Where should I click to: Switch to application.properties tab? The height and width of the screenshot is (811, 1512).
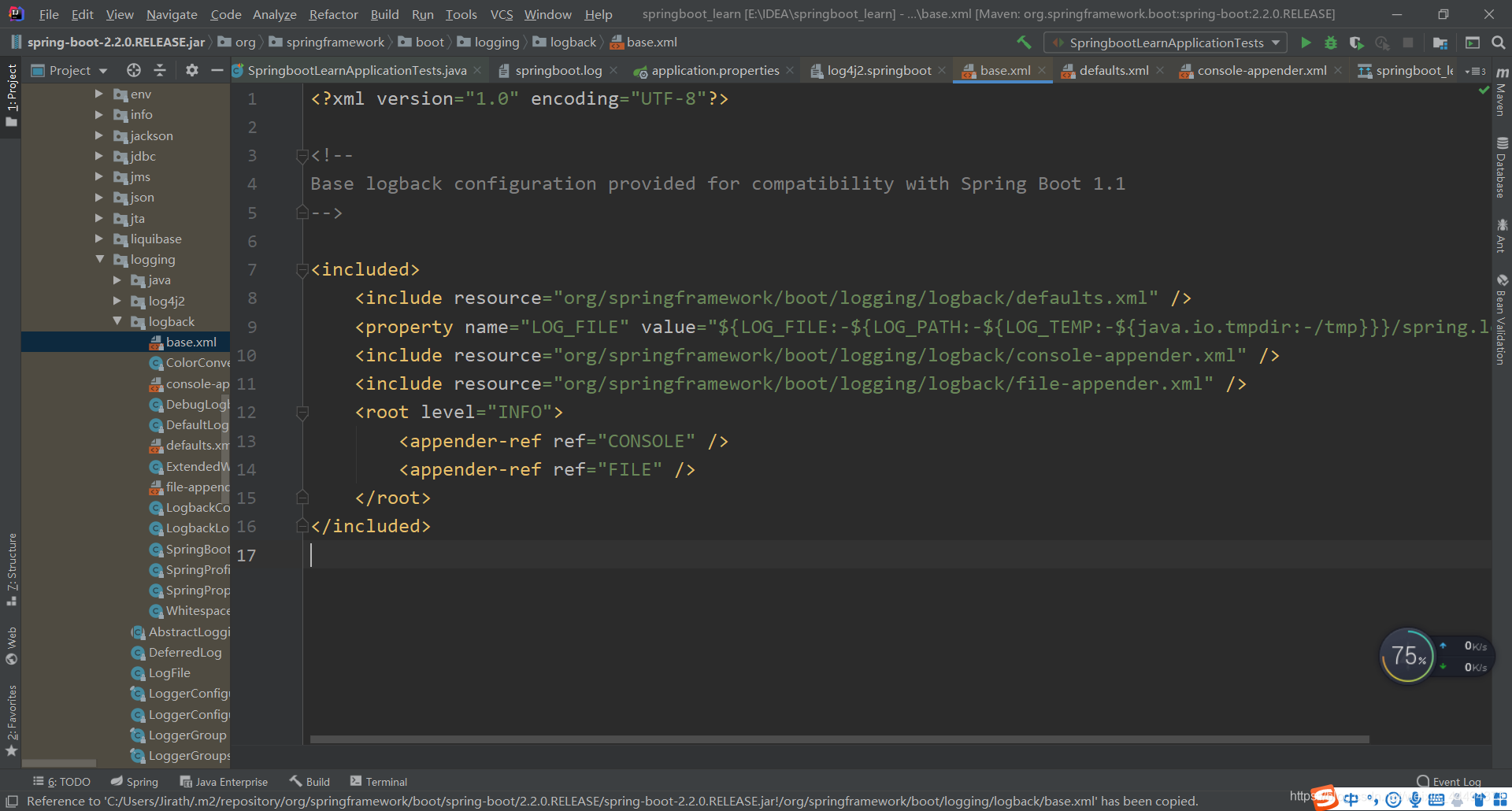714,70
